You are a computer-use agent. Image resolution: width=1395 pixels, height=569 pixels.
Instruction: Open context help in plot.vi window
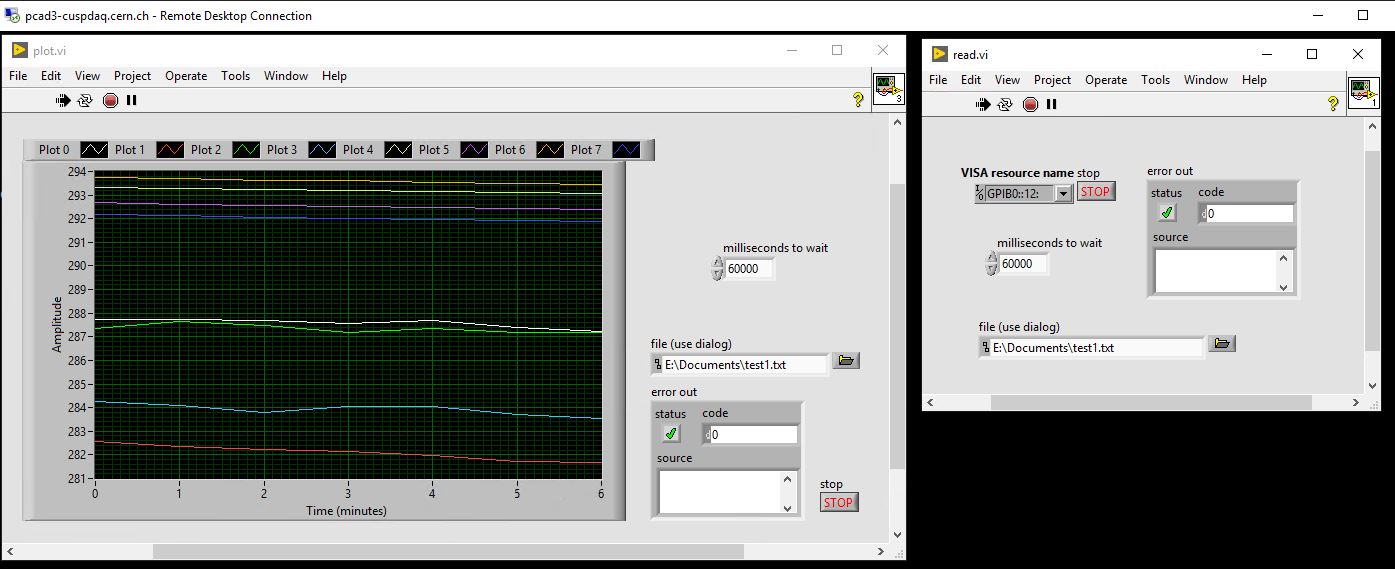tap(857, 99)
